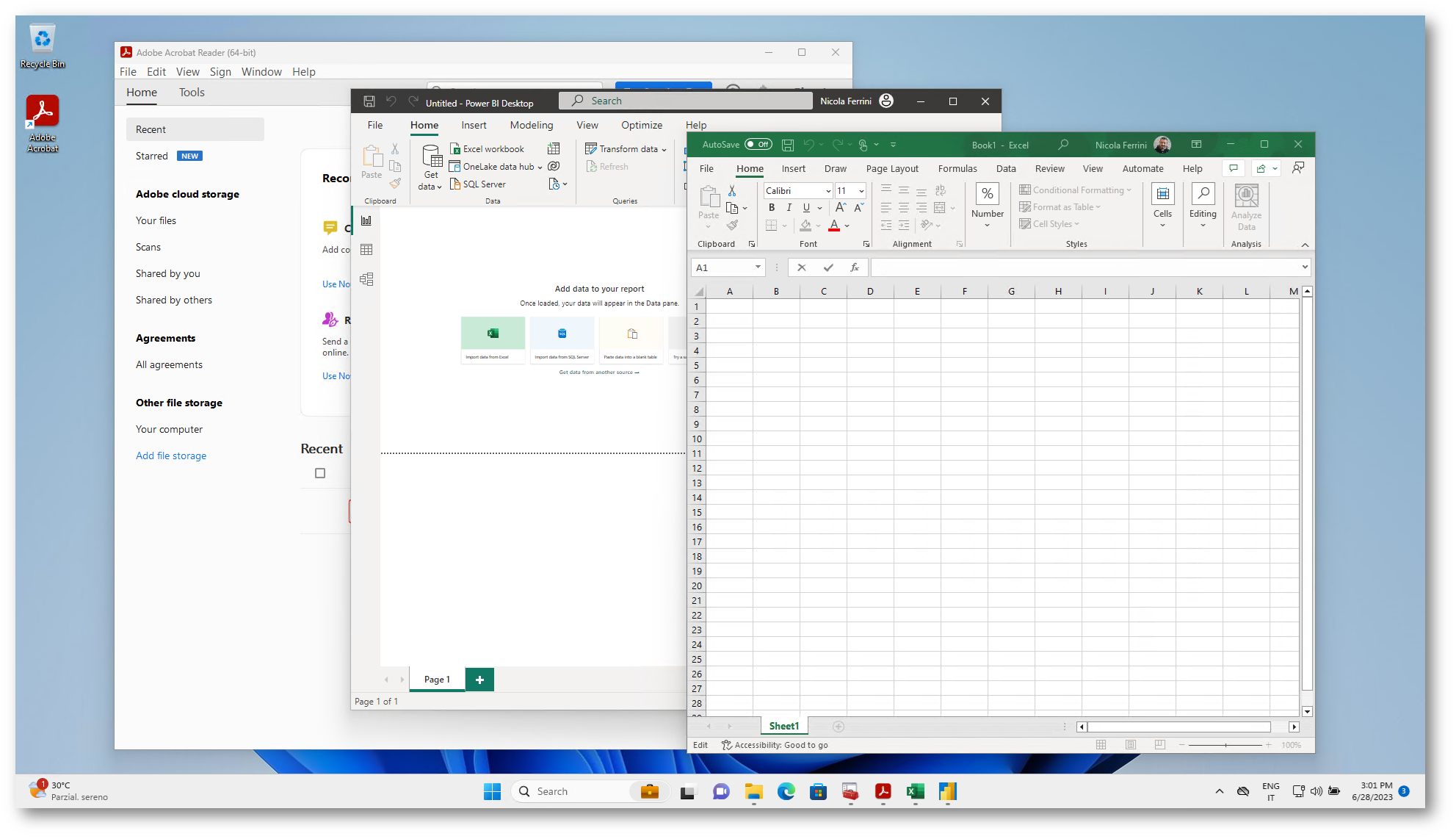
Task: Click Accessibility: Good to go status
Action: [x=775, y=745]
